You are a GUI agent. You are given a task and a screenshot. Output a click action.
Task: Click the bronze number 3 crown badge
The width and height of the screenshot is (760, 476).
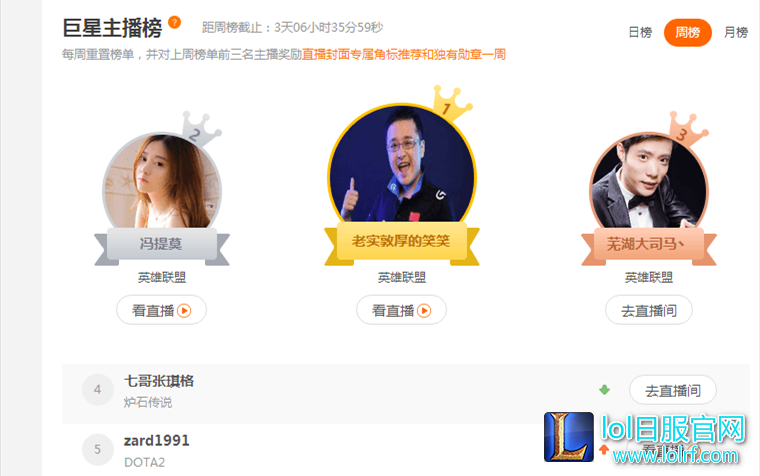[687, 129]
